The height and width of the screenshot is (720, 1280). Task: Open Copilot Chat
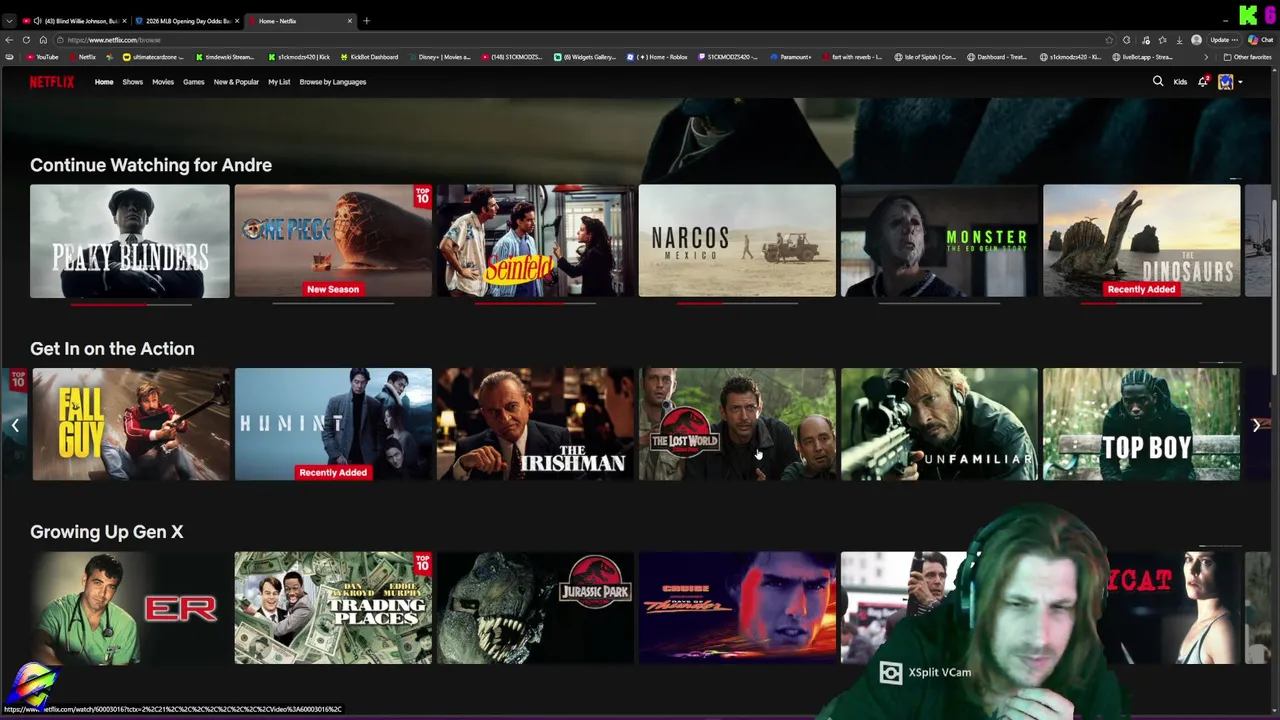coord(1260,40)
